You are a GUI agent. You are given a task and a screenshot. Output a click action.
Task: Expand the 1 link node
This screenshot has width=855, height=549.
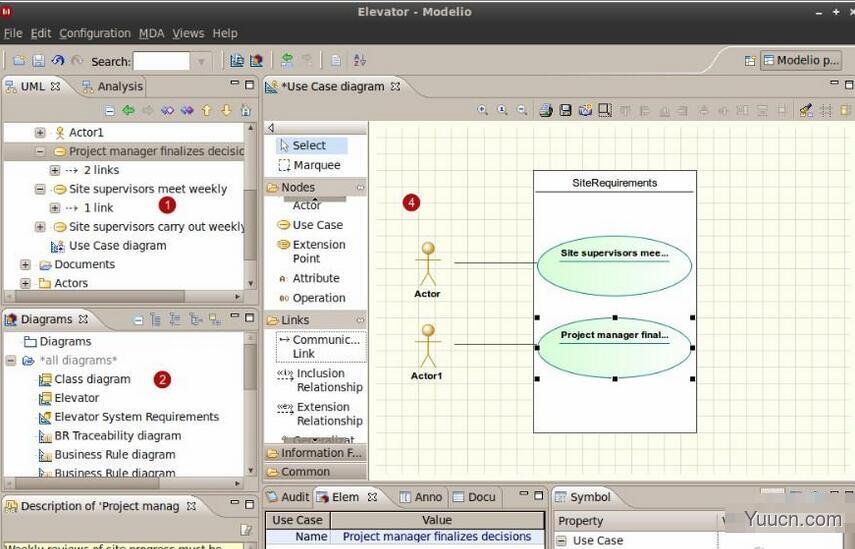click(x=55, y=208)
